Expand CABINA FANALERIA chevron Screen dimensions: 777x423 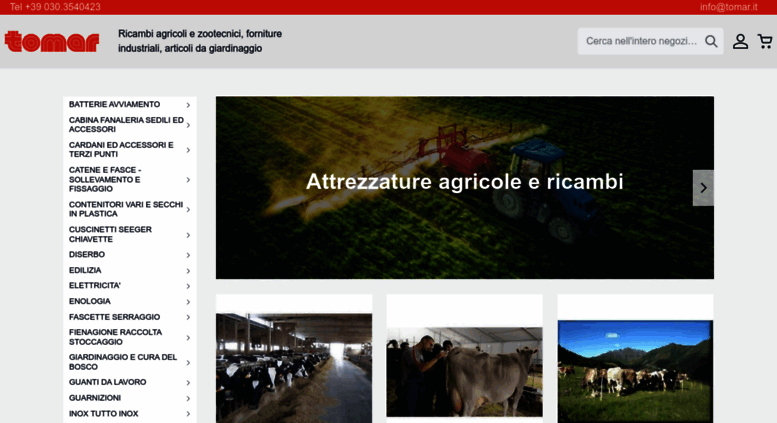click(x=188, y=125)
